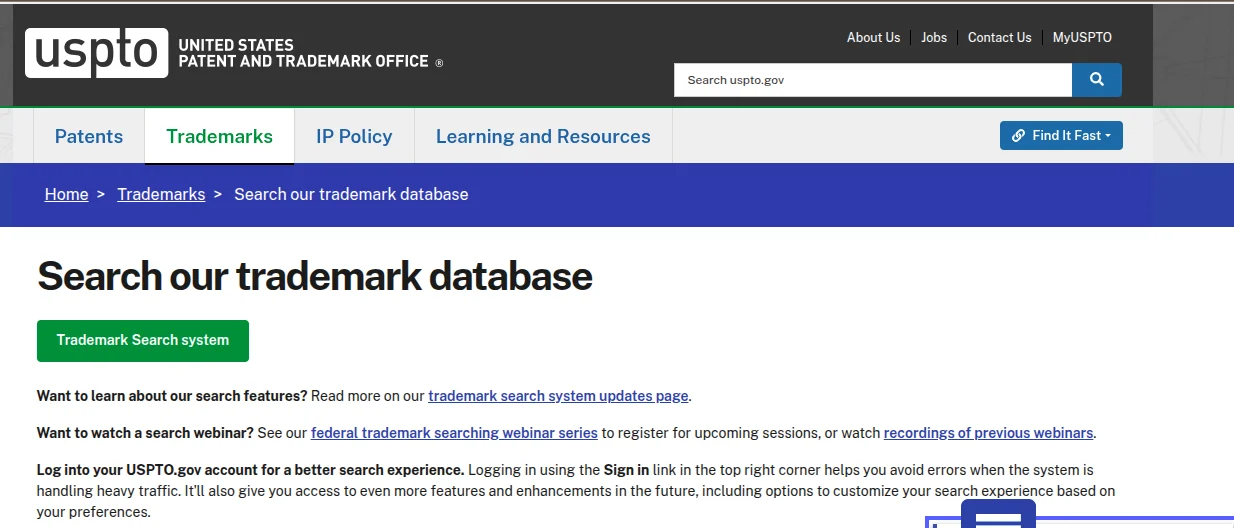The width and height of the screenshot is (1234, 528).
Task: Click United States Patent and Trademark Office text
Action: click(x=310, y=53)
